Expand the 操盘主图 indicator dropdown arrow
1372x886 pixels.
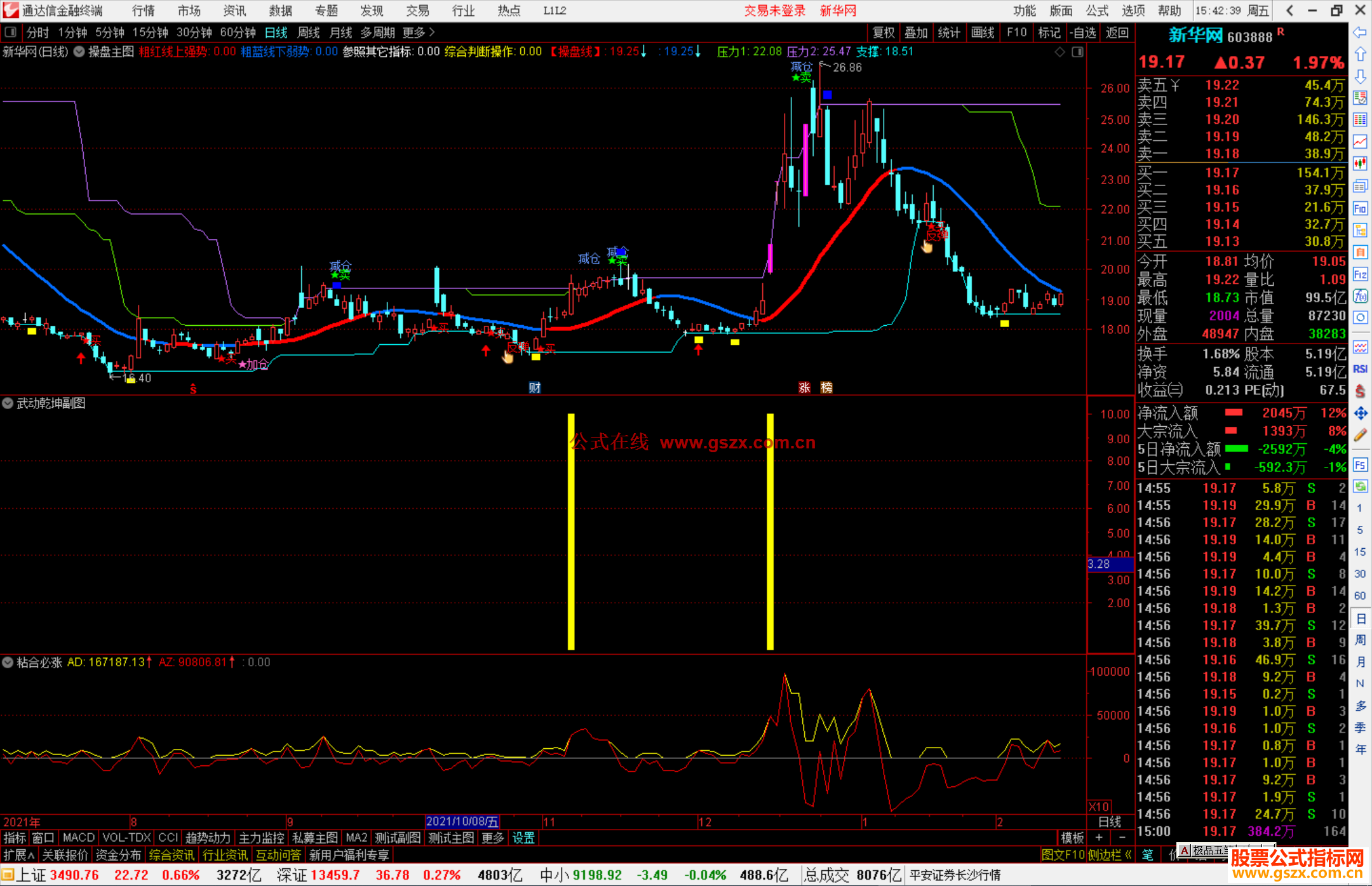tap(79, 52)
